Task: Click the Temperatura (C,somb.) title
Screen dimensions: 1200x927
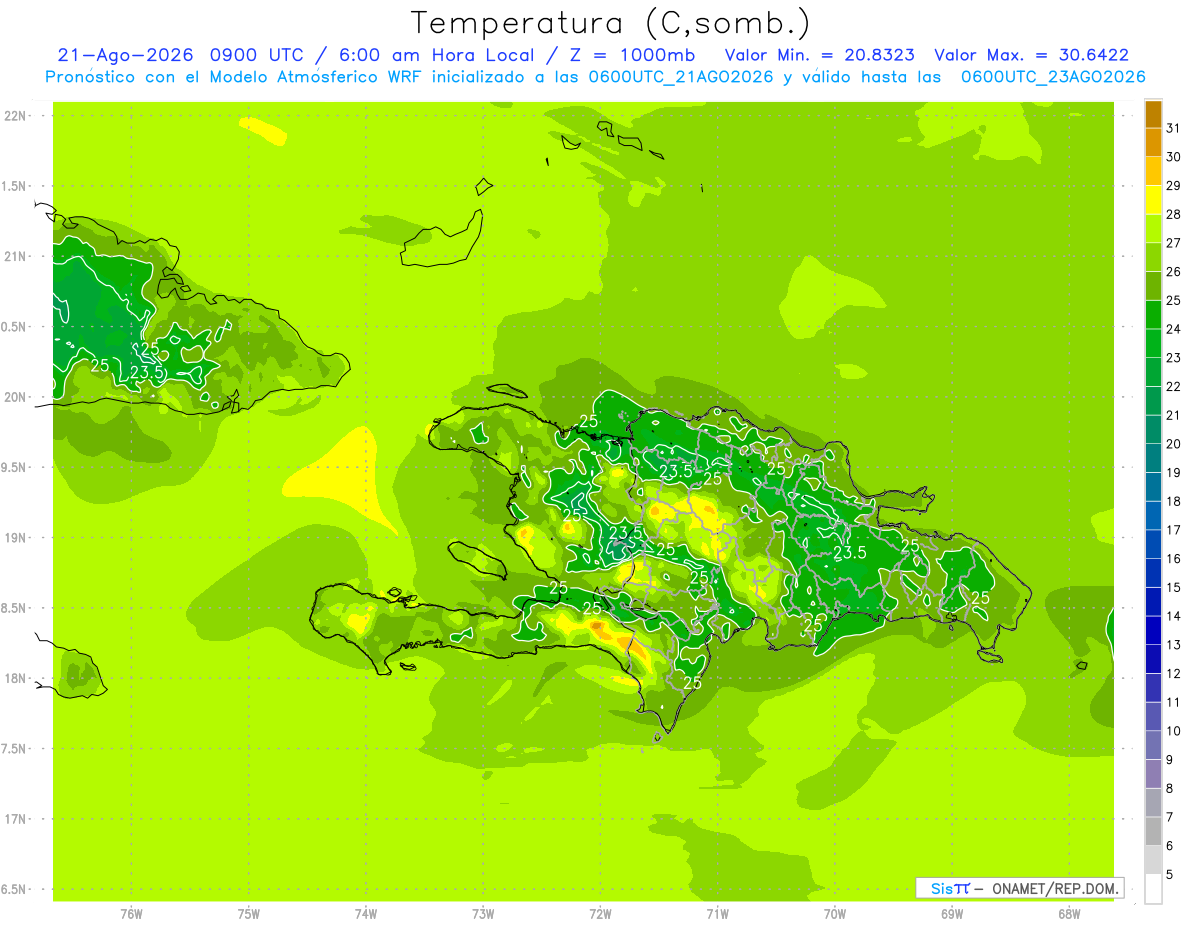Action: click(x=610, y=23)
